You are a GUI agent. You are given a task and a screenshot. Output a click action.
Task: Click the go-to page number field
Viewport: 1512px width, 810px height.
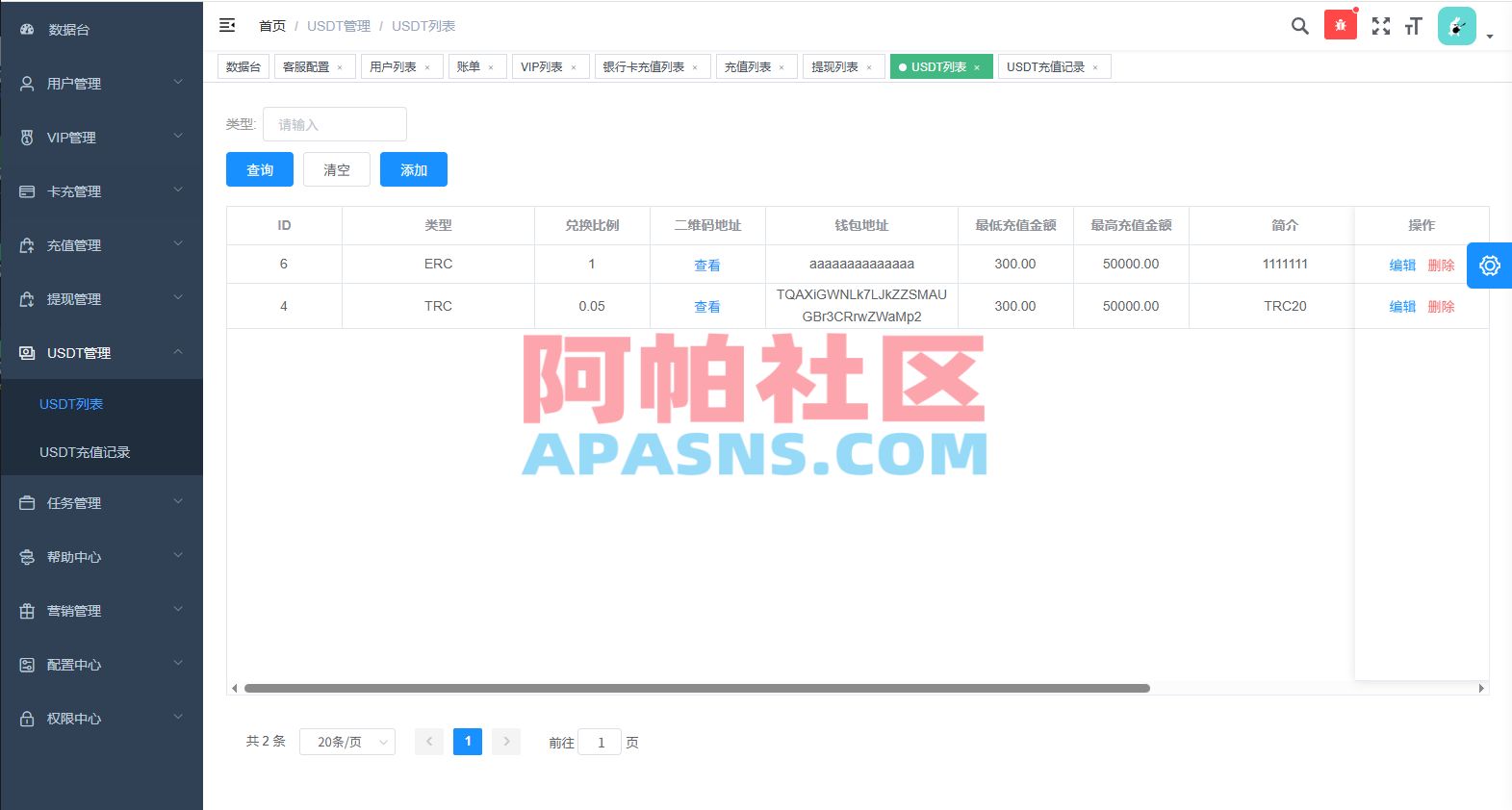pos(600,742)
